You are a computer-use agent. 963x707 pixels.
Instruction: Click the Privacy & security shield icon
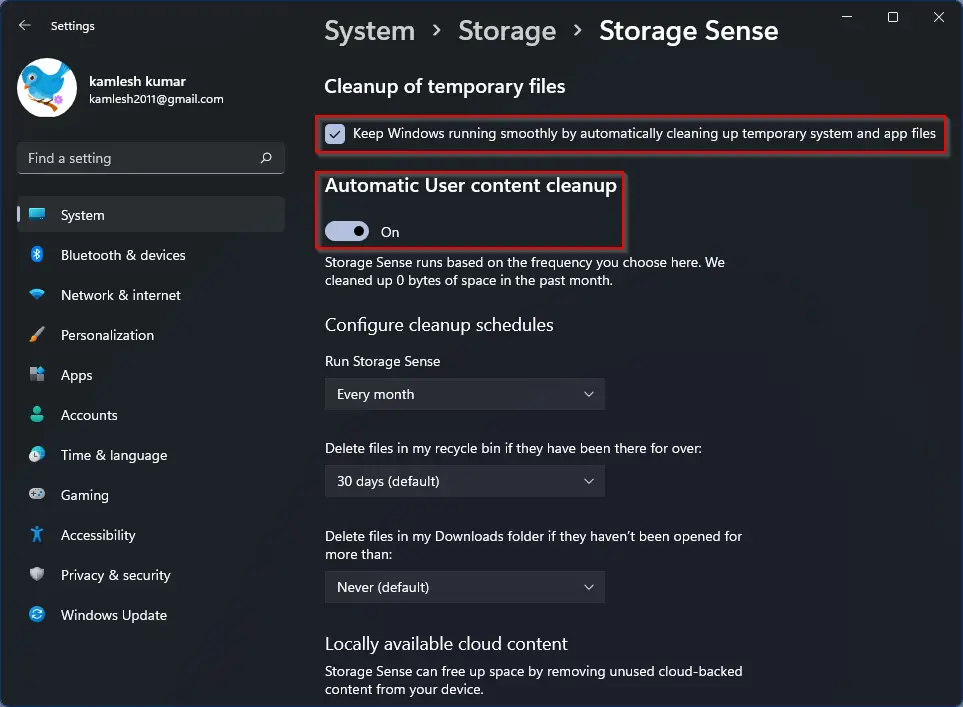point(37,574)
